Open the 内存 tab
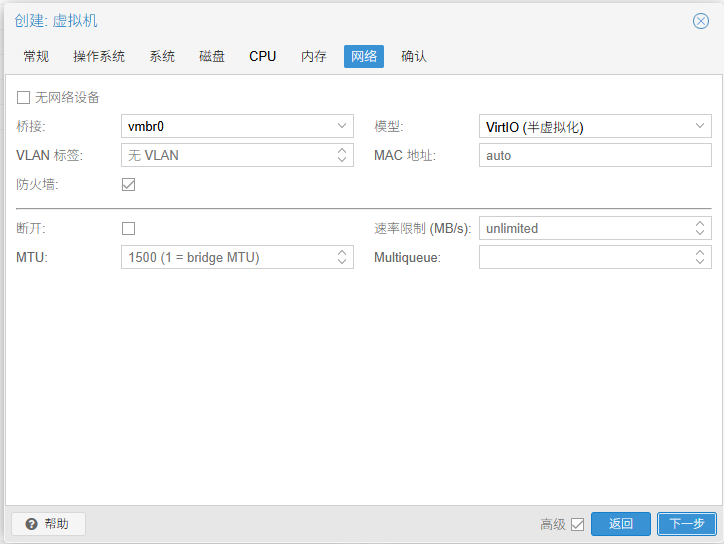Viewport: 724px width, 544px height. (x=314, y=56)
